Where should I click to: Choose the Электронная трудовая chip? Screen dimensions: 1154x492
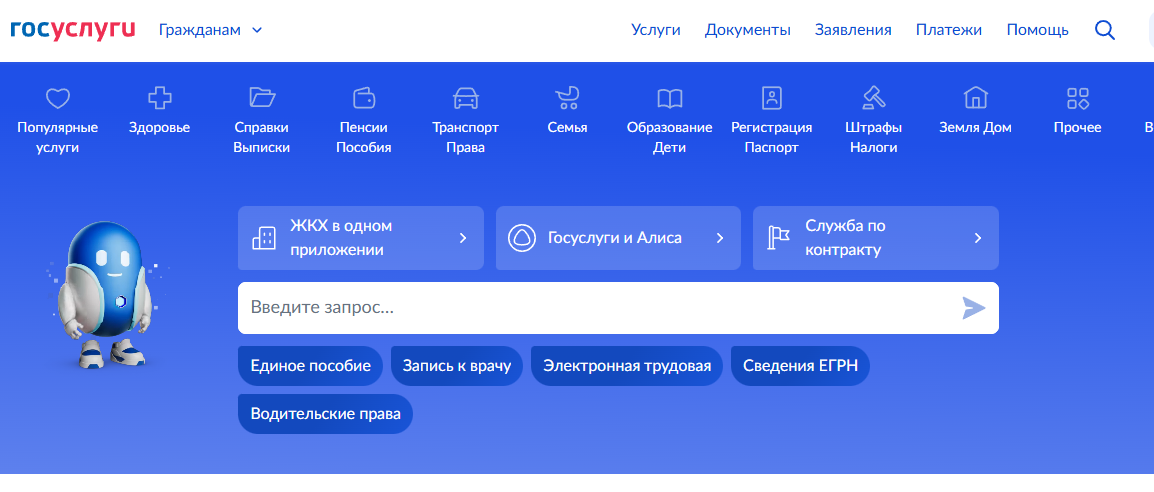click(627, 366)
